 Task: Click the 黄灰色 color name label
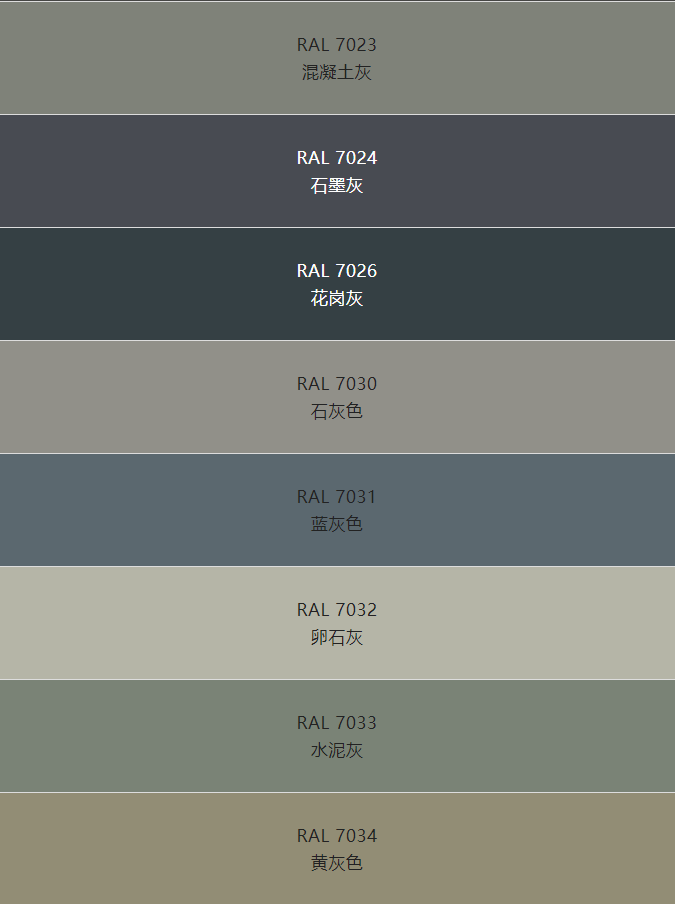[x=337, y=863]
